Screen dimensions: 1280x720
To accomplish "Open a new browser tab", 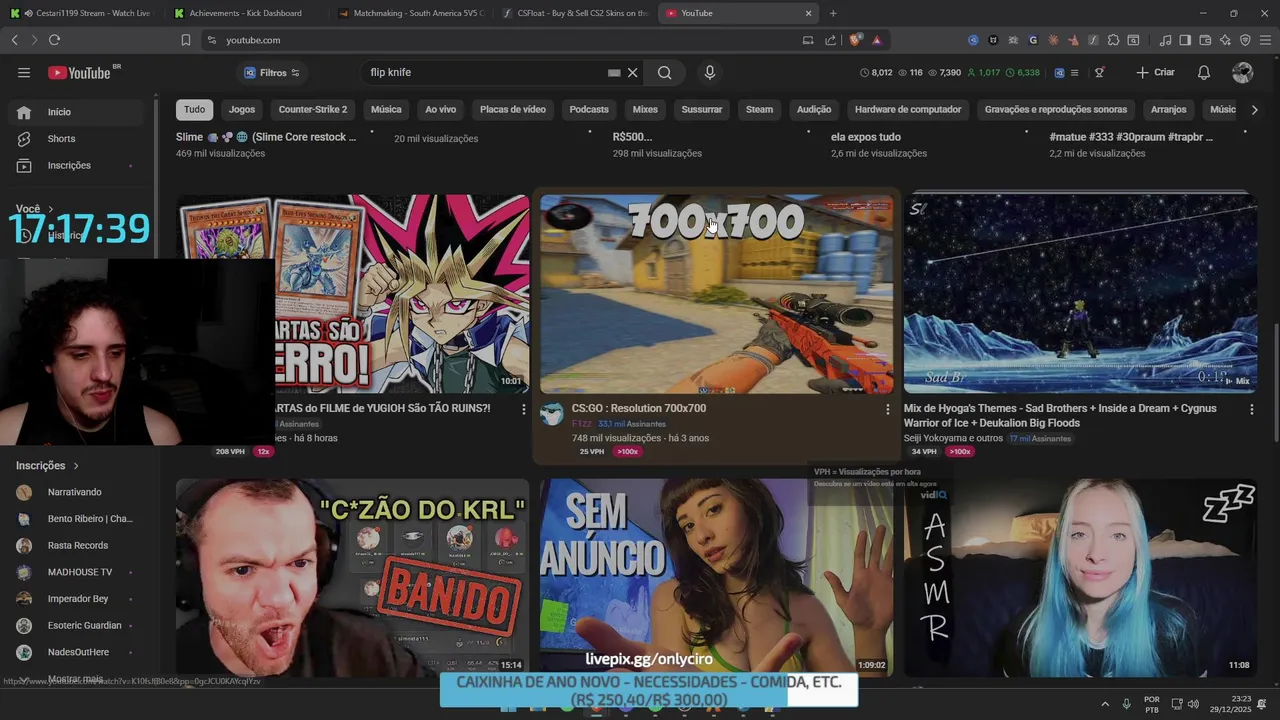I will (833, 13).
